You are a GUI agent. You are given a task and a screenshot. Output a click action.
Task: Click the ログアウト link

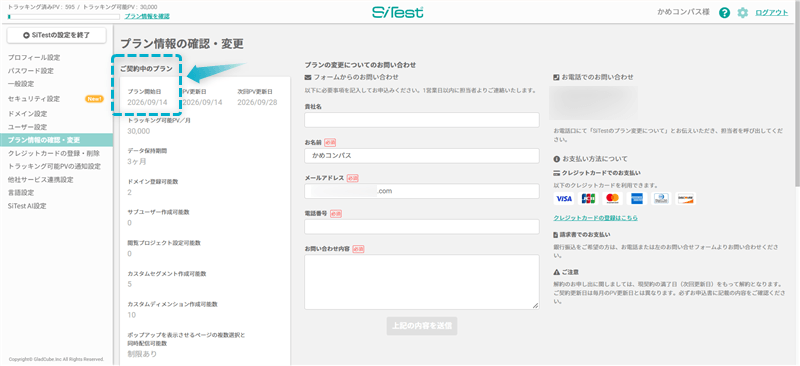771,13
